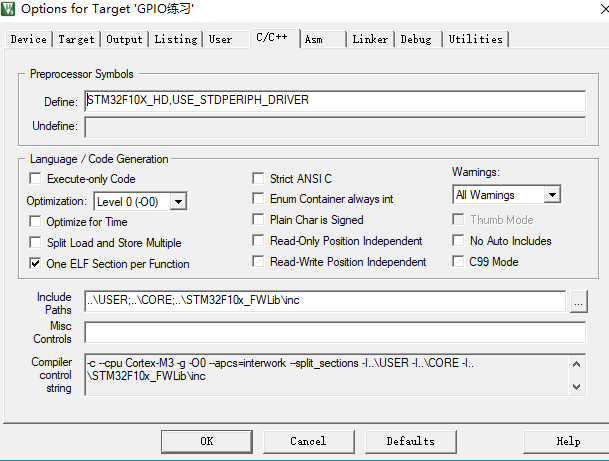Switch to the Device tab
609x461 pixels.
(28, 39)
